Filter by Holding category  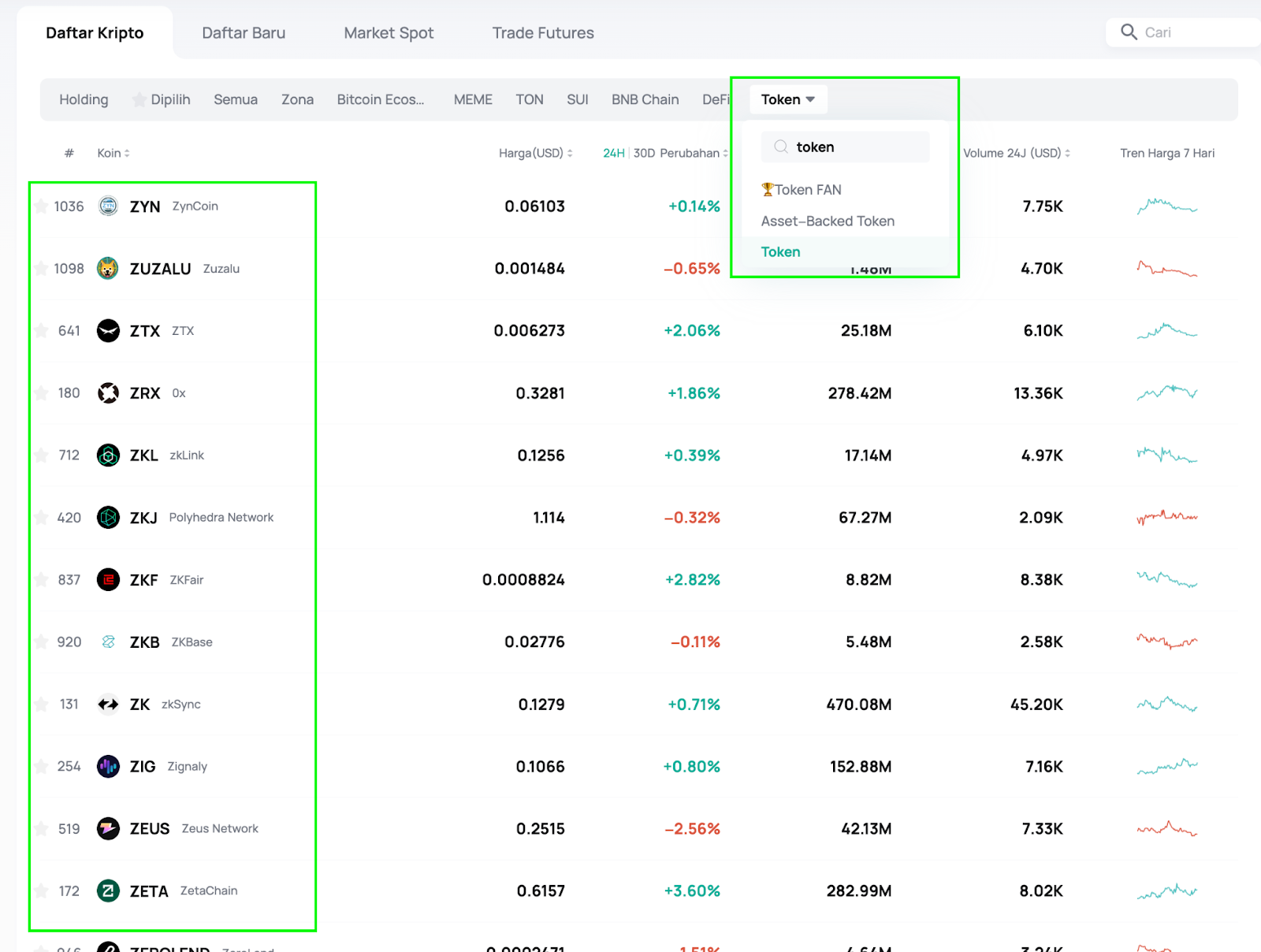click(x=84, y=99)
